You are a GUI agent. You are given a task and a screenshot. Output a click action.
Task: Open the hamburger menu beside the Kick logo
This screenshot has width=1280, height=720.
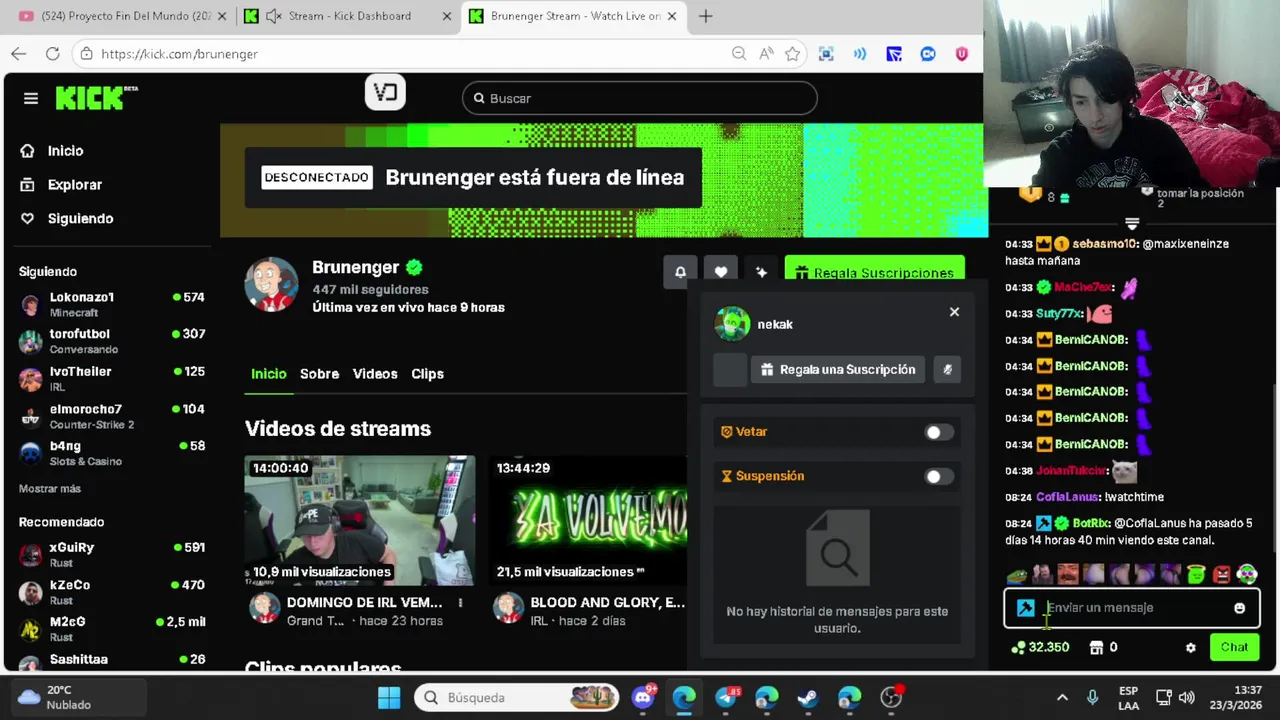click(31, 98)
